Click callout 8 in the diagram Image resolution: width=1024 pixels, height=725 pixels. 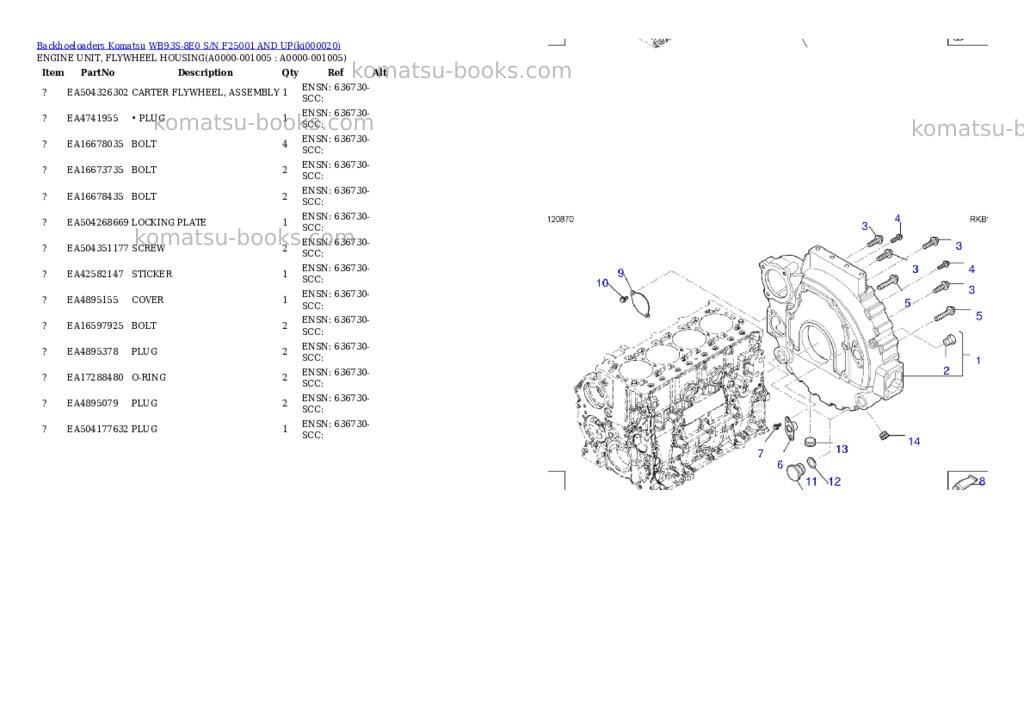[x=982, y=481]
